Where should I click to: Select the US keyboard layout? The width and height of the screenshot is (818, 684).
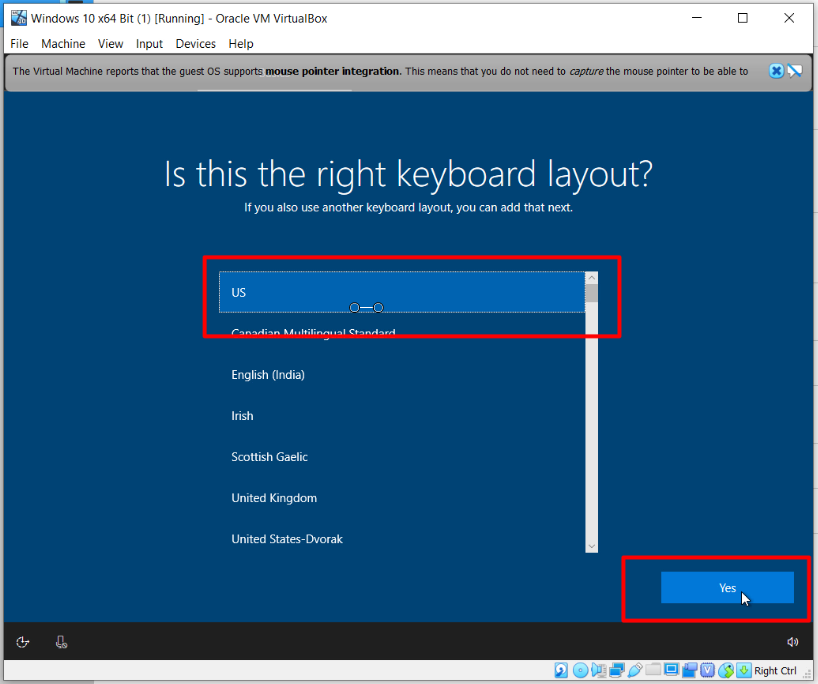pos(400,292)
